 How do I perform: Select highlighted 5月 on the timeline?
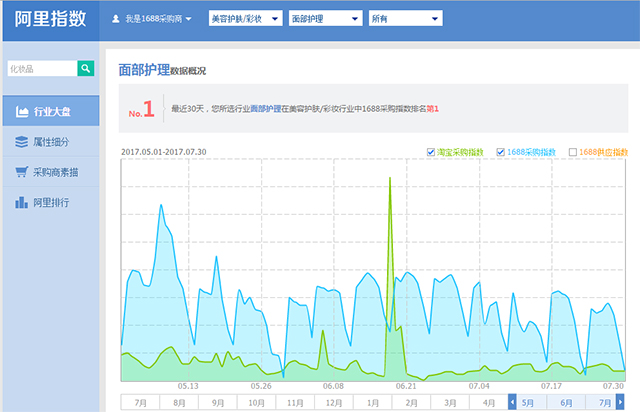coord(527,403)
